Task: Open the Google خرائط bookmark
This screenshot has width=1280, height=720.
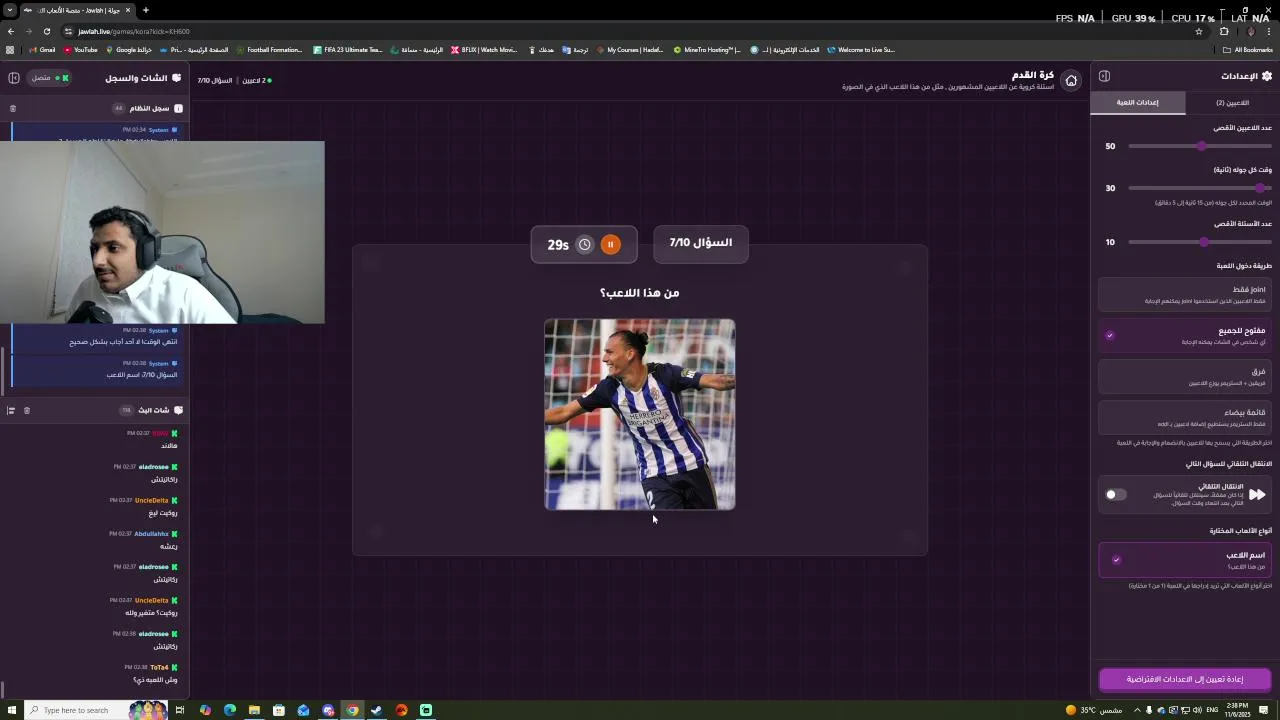Action: coord(129,49)
